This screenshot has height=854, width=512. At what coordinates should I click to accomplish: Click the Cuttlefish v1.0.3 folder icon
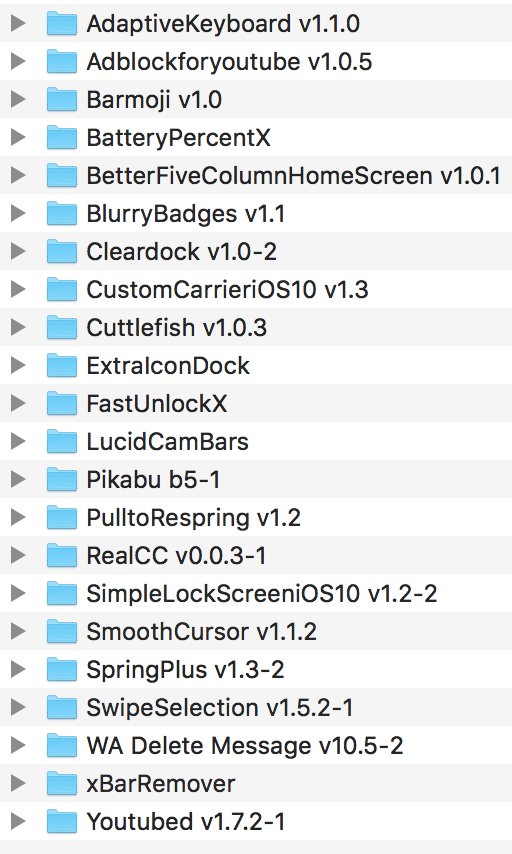click(62, 327)
